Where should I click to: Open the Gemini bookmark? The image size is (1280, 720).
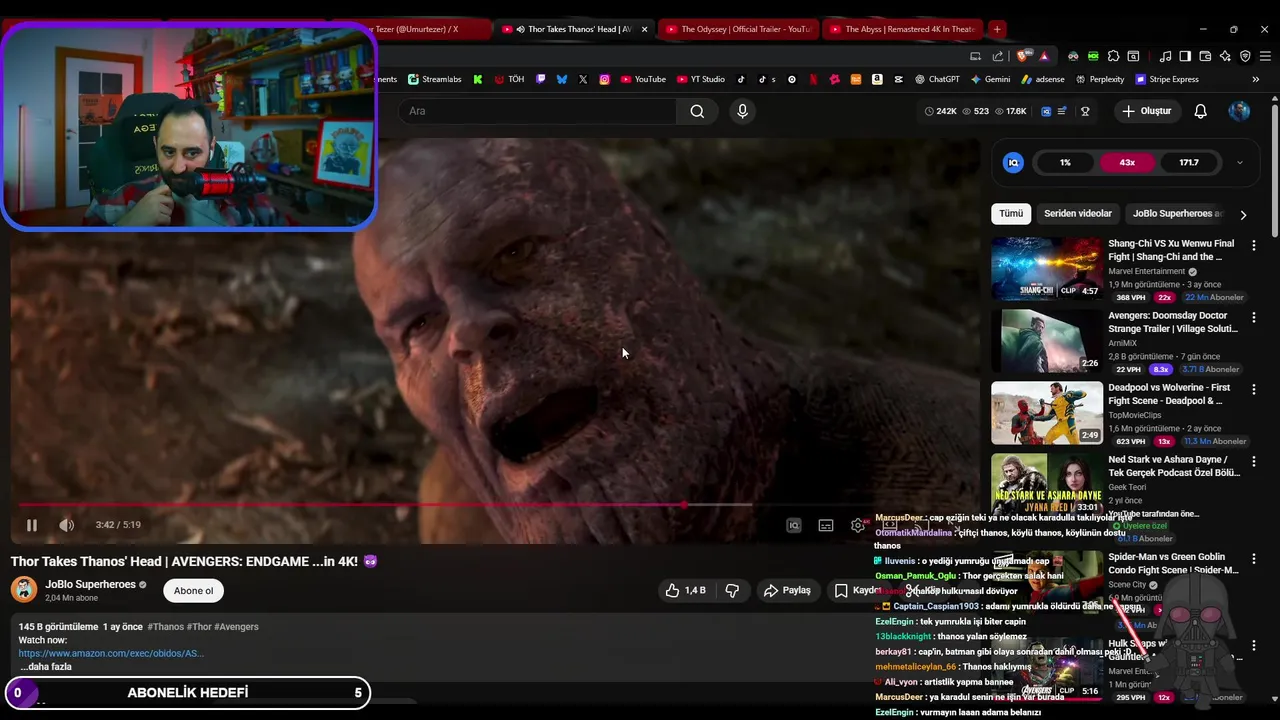[990, 79]
